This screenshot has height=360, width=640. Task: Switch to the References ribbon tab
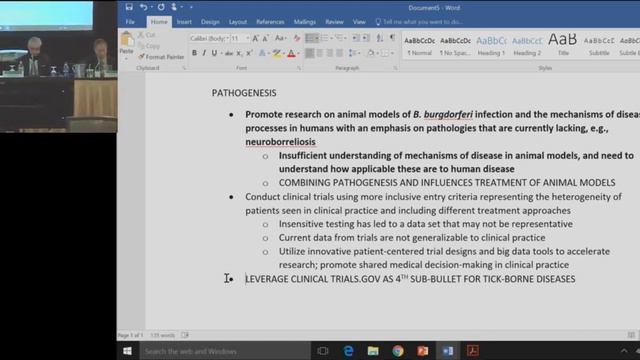click(x=270, y=22)
